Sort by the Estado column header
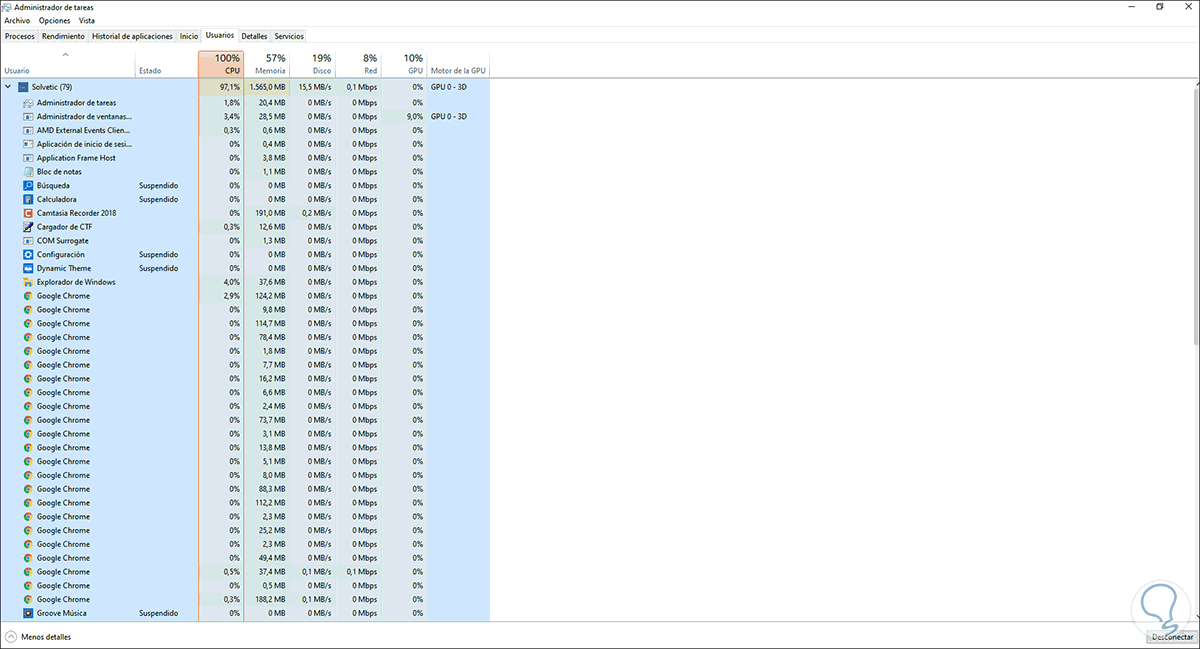The height and width of the screenshot is (649, 1200). point(166,64)
